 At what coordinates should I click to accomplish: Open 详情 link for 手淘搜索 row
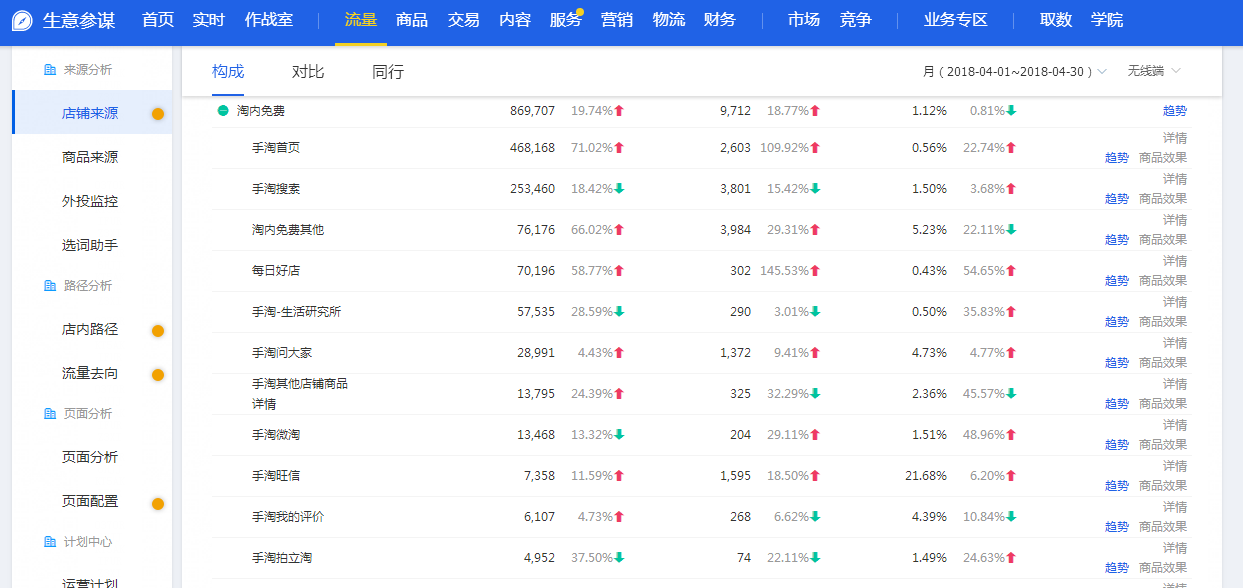(x=1174, y=179)
